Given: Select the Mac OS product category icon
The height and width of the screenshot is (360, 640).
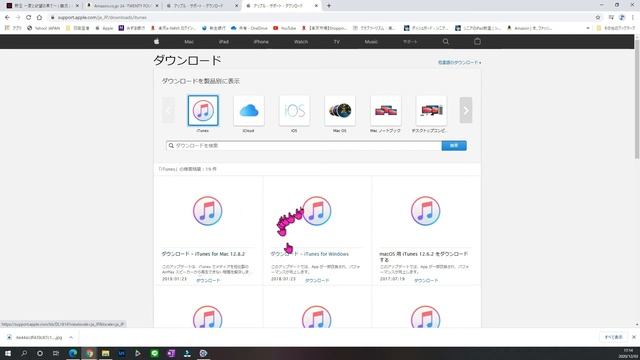Looking at the screenshot, I should 340,111.
